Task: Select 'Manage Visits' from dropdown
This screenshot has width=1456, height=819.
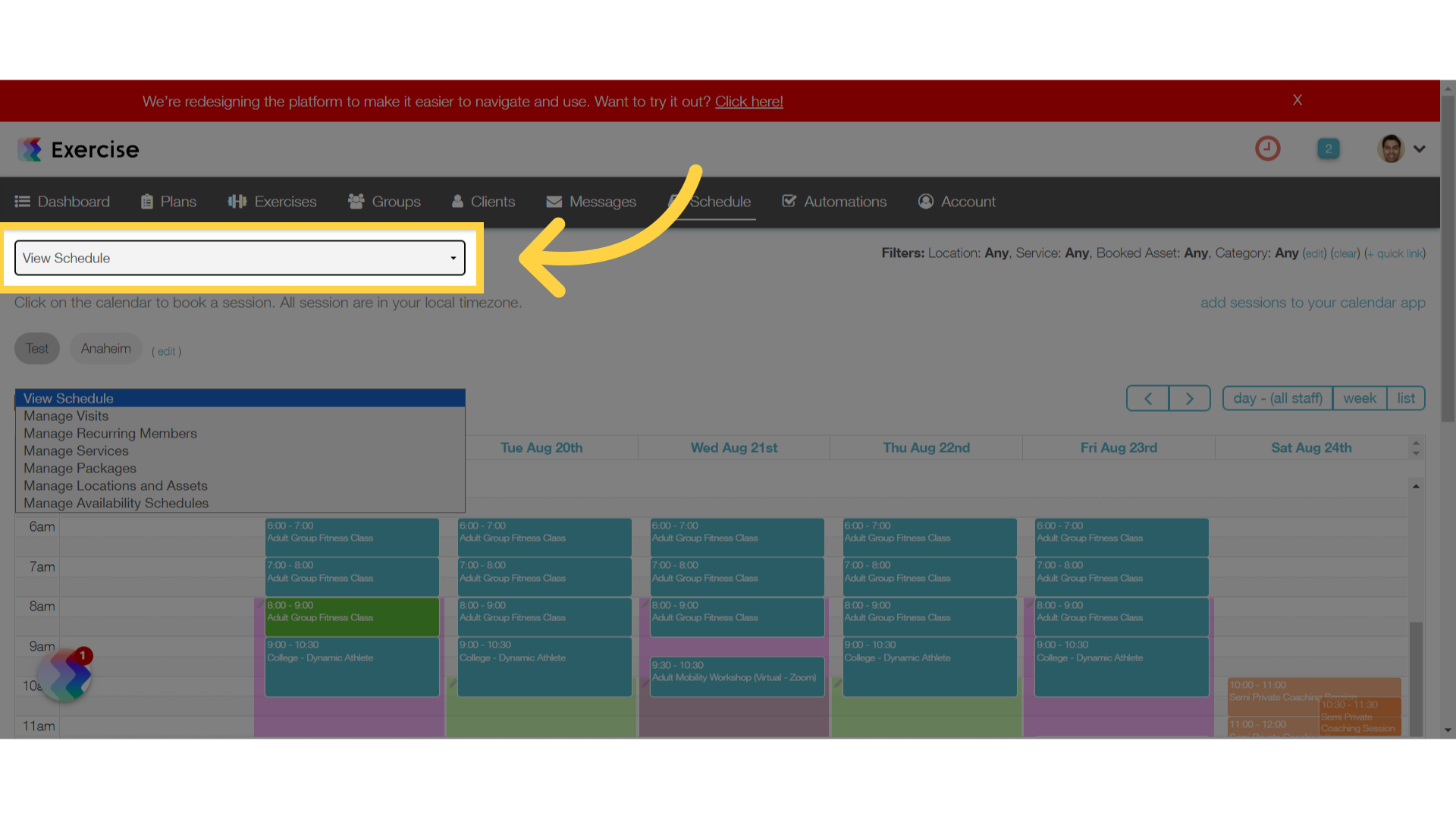Action: click(x=66, y=415)
